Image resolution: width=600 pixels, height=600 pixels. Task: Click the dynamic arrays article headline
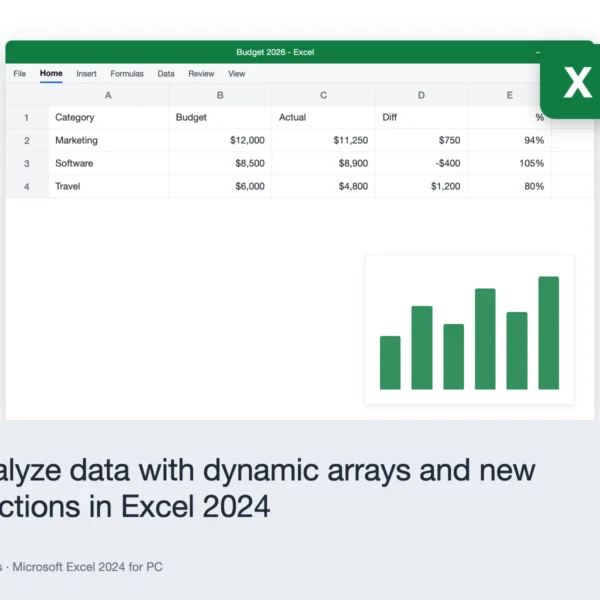coord(267,488)
